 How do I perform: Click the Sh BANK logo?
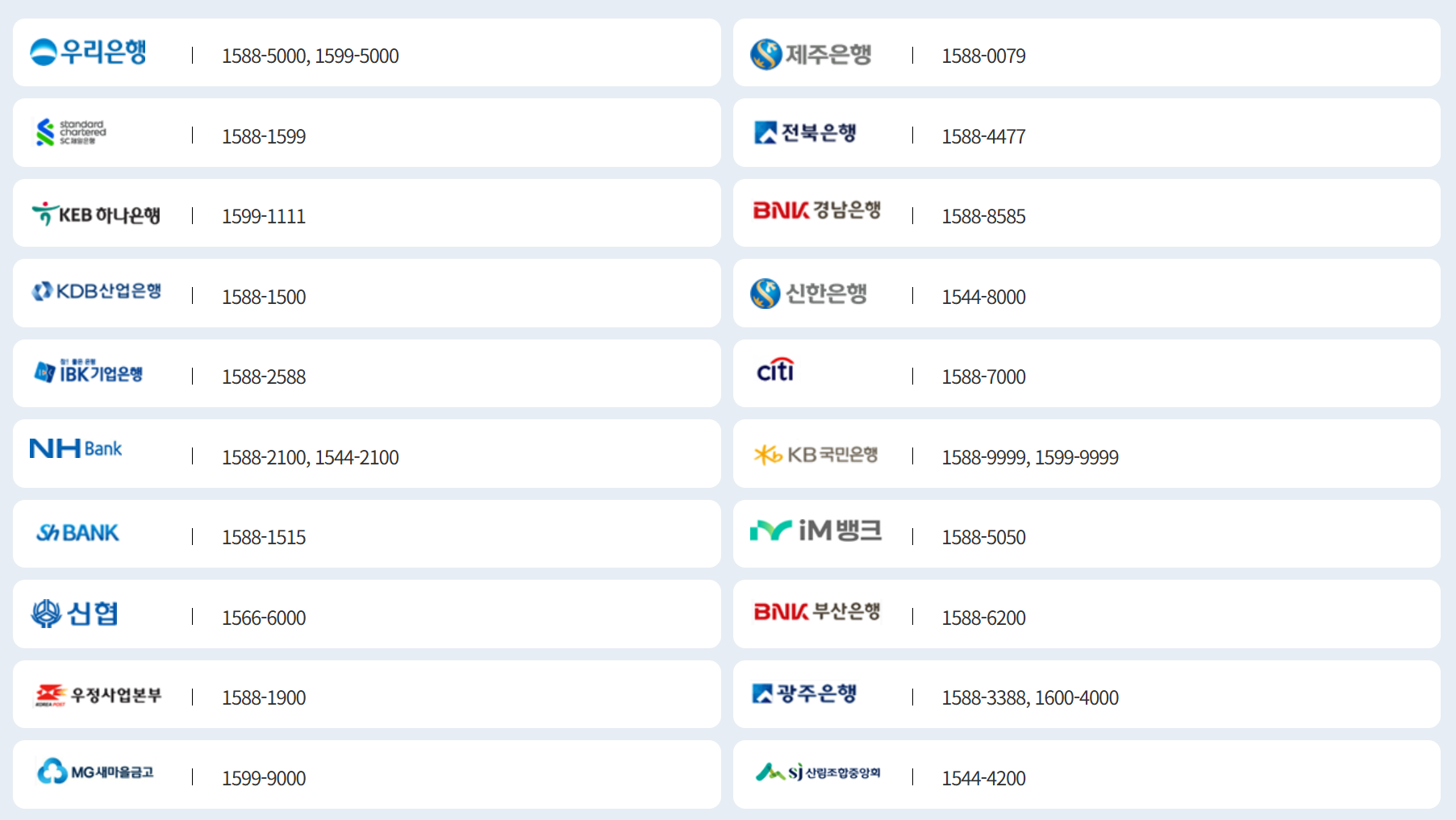pyautogui.click(x=77, y=533)
